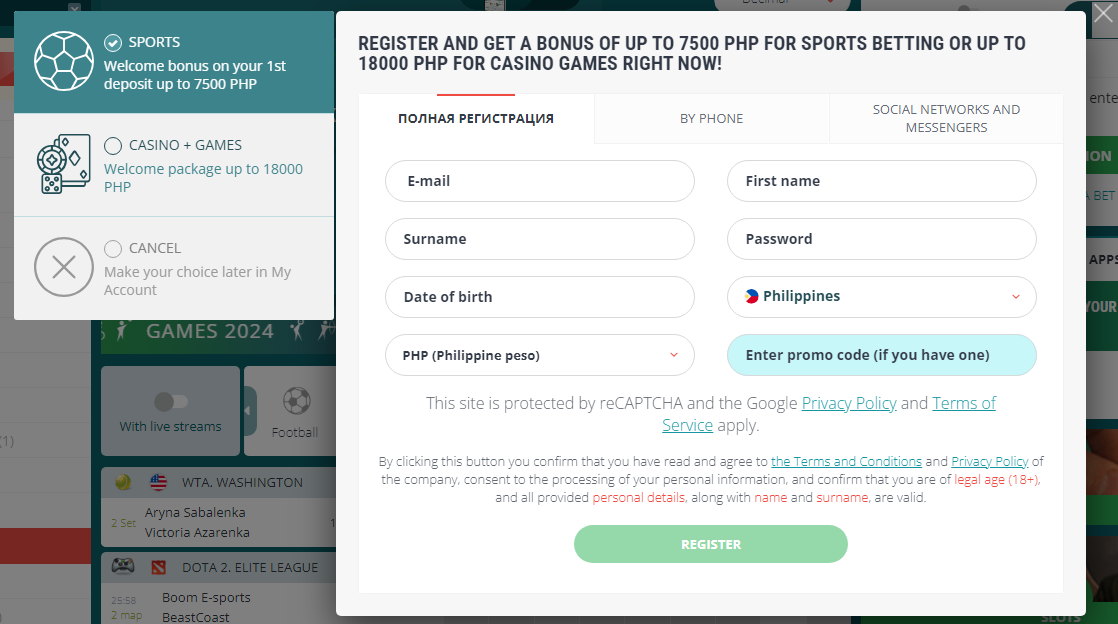The image size is (1118, 624).
Task: Select the Sports welcome bonus radio option
Action: 113,43
